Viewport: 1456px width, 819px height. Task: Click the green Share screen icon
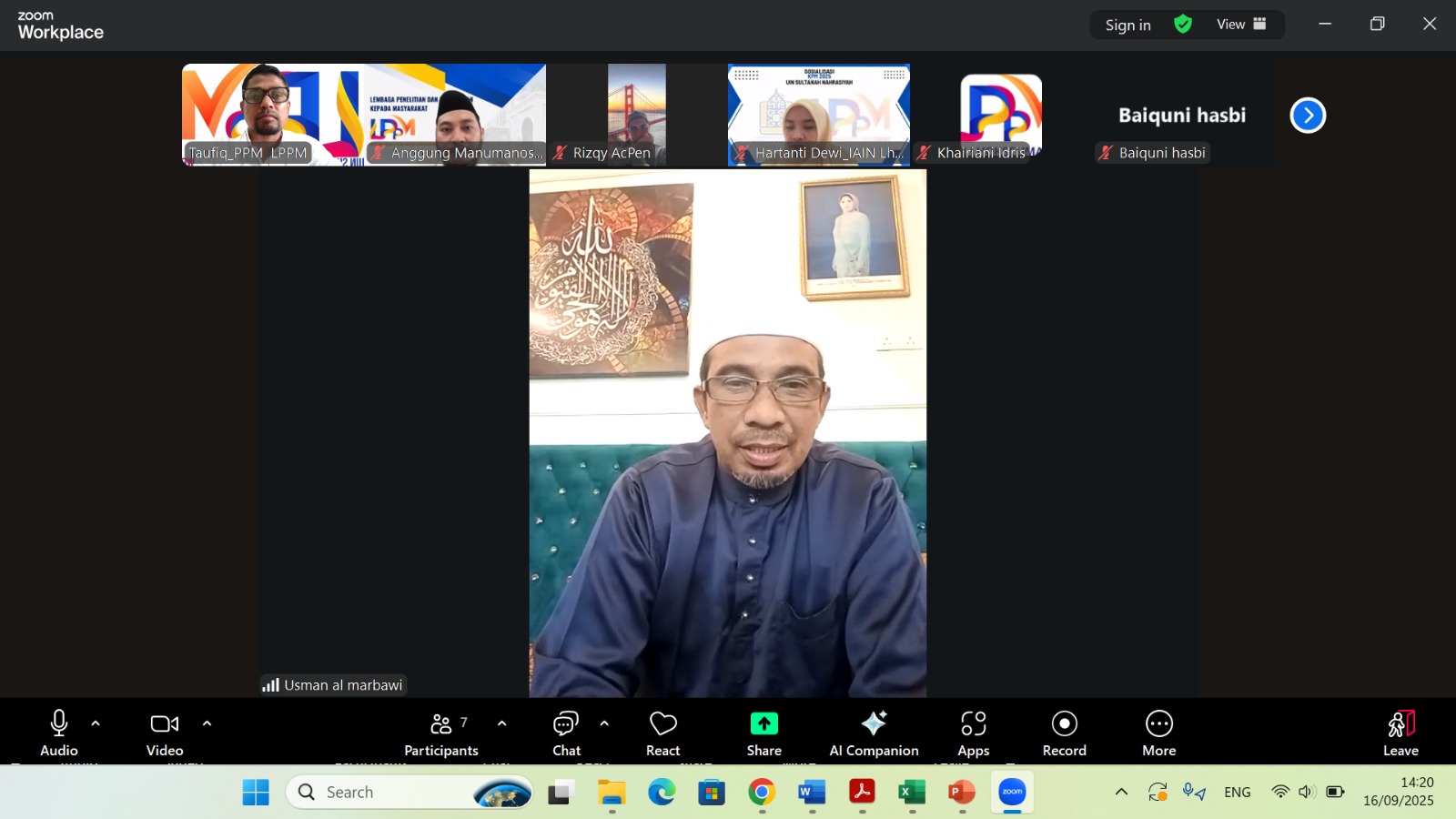point(763,724)
